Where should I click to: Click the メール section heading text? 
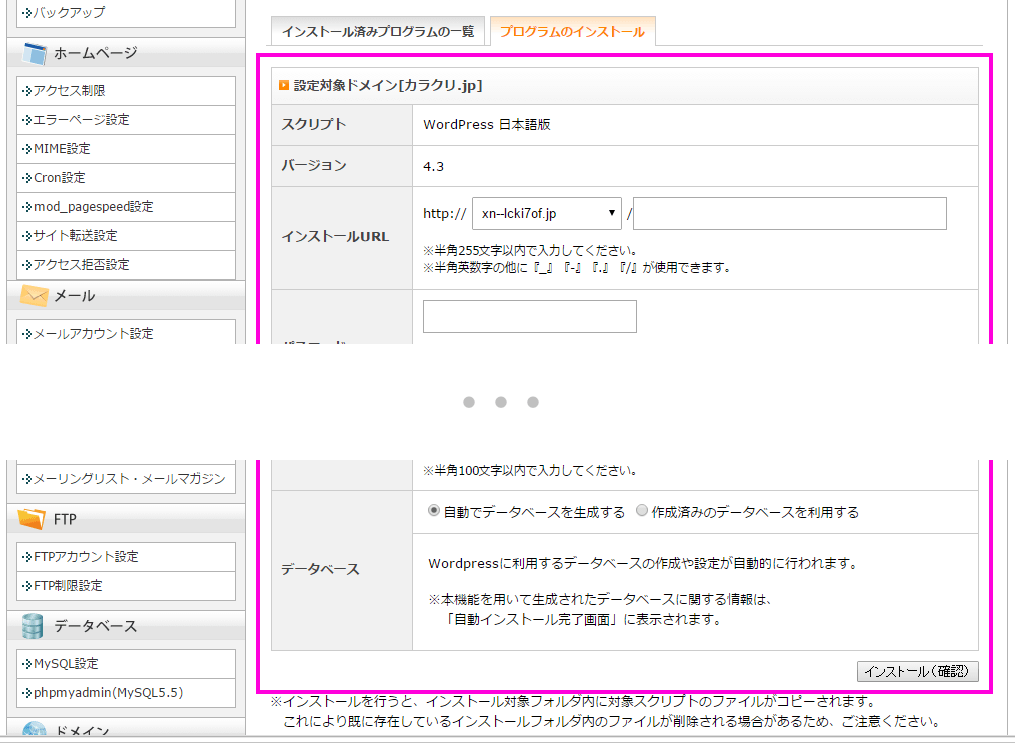tap(74, 296)
